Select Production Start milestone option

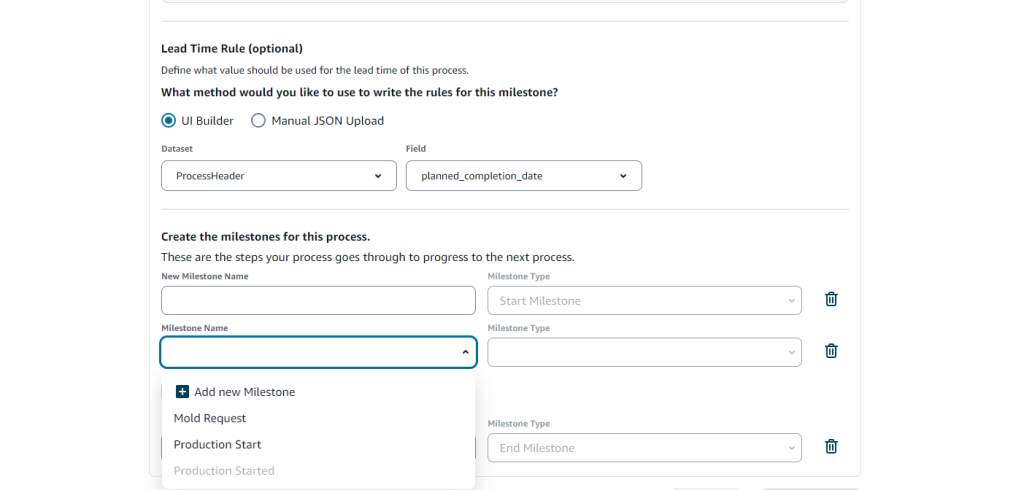(x=218, y=444)
